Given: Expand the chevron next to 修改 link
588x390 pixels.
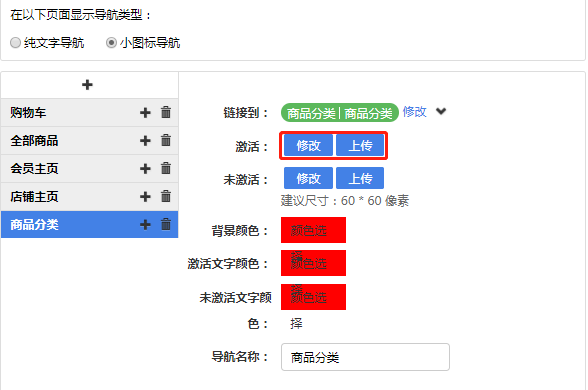Looking at the screenshot, I should click(x=441, y=111).
